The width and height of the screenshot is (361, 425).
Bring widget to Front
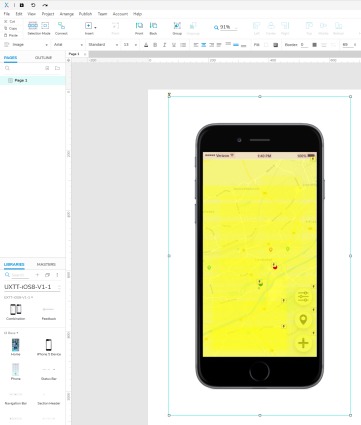point(139,28)
